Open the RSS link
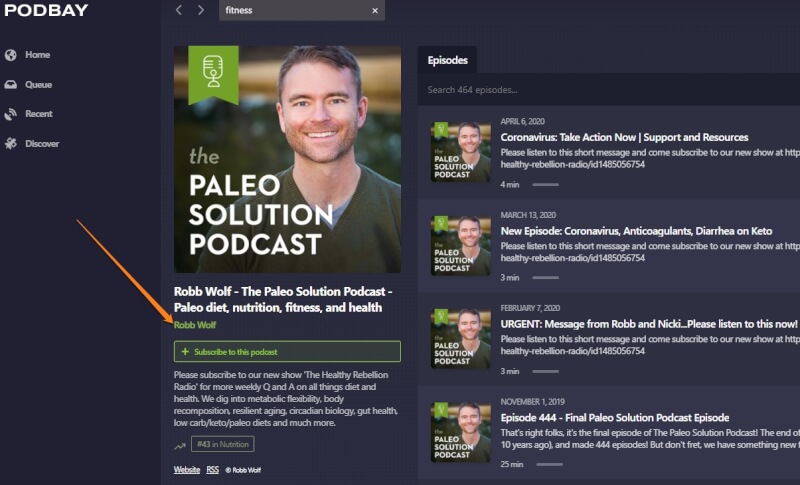The image size is (800, 485). (x=212, y=470)
